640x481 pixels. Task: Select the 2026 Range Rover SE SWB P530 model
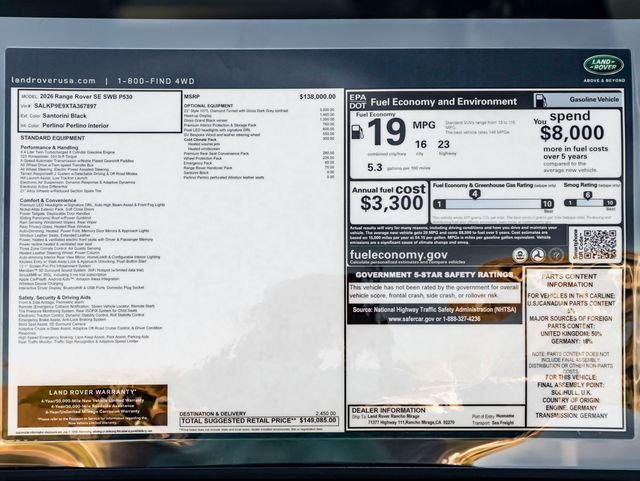coord(86,97)
